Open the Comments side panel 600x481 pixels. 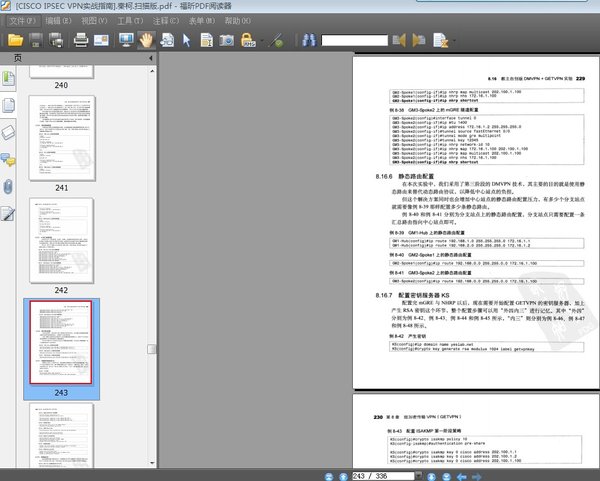tap(8, 160)
